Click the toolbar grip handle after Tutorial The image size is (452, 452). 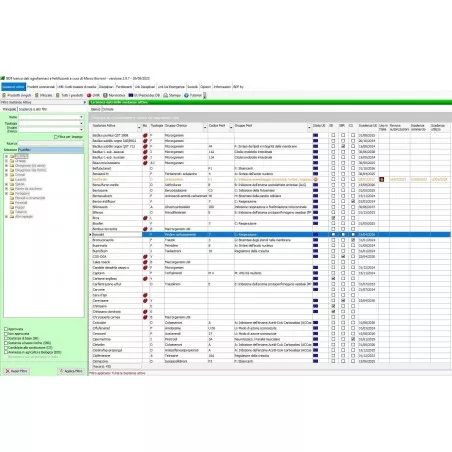point(204,95)
